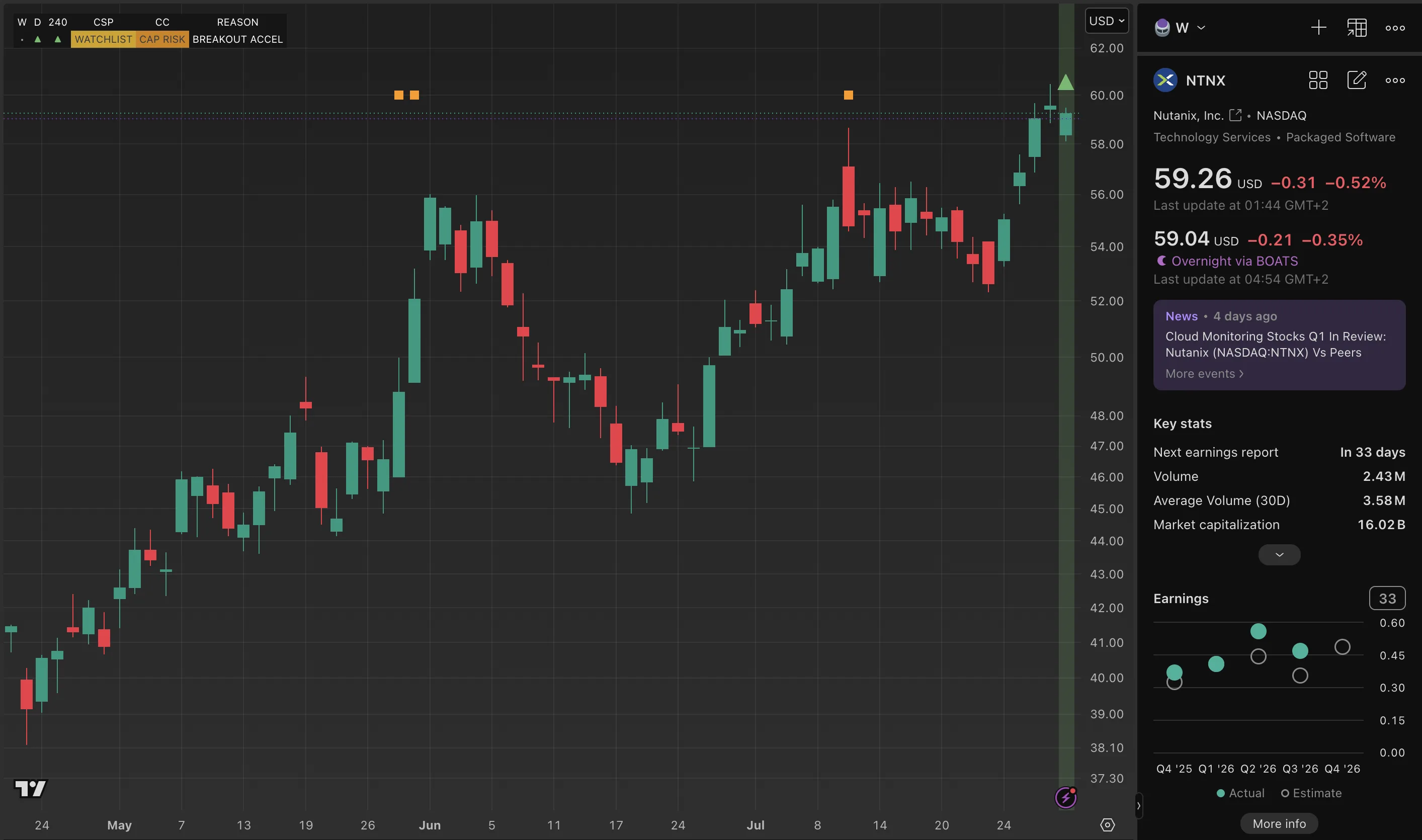
Task: Open NTNX details three-dots menu
Action: point(1395,80)
